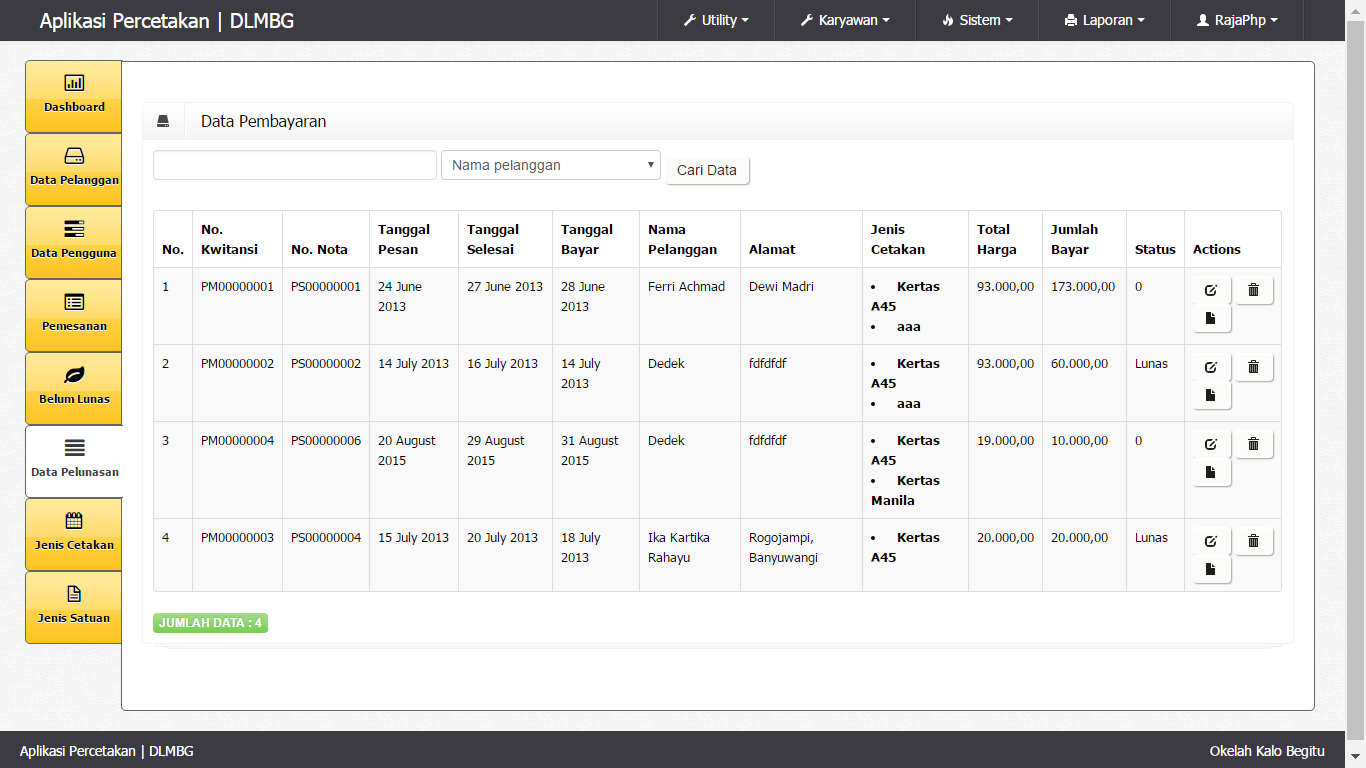Open document icon for receipt PM00000004
This screenshot has height=768, width=1366.
click(x=1211, y=472)
